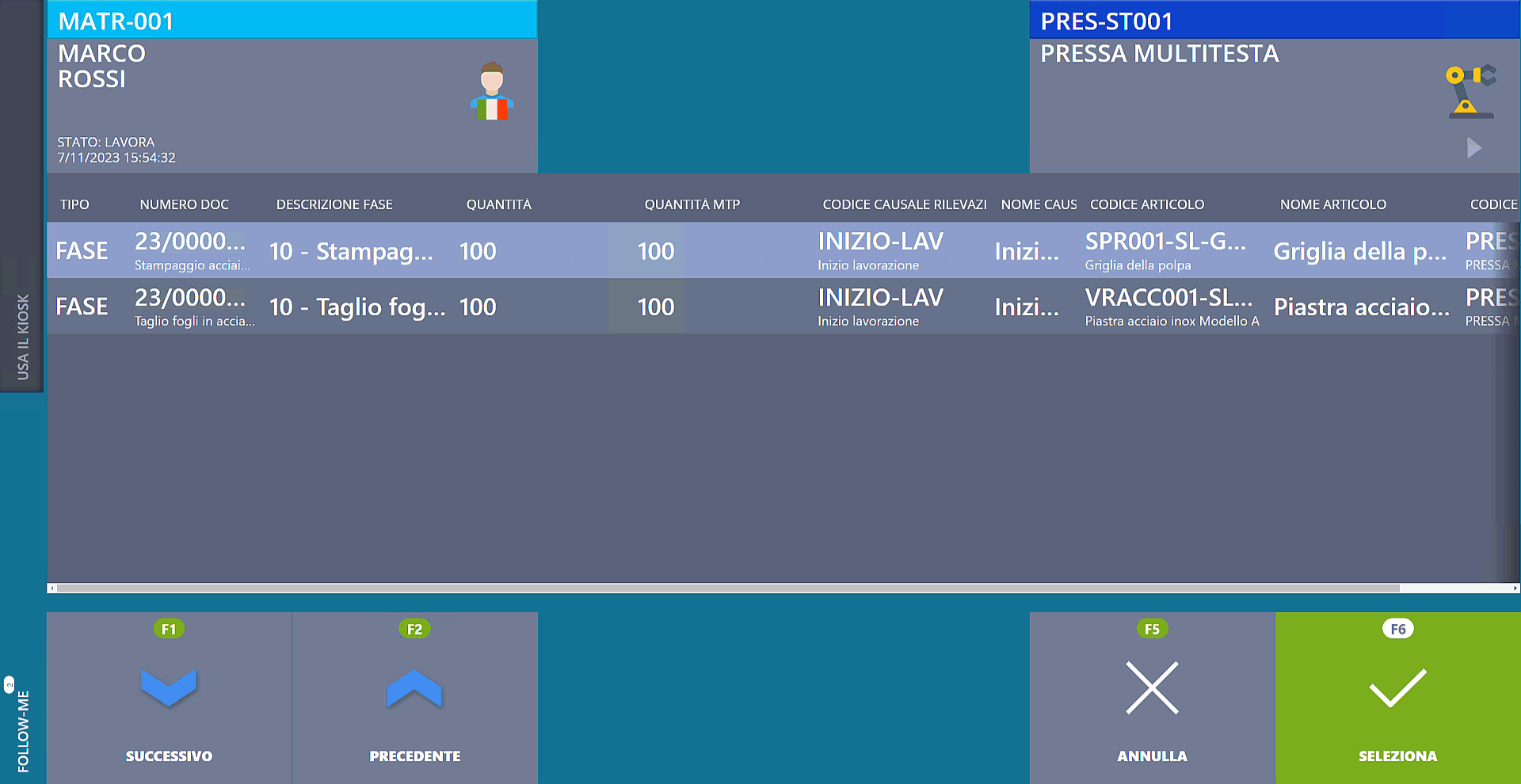Image resolution: width=1521 pixels, height=784 pixels.
Task: Click the PRECEDENTE button label
Action: (414, 756)
